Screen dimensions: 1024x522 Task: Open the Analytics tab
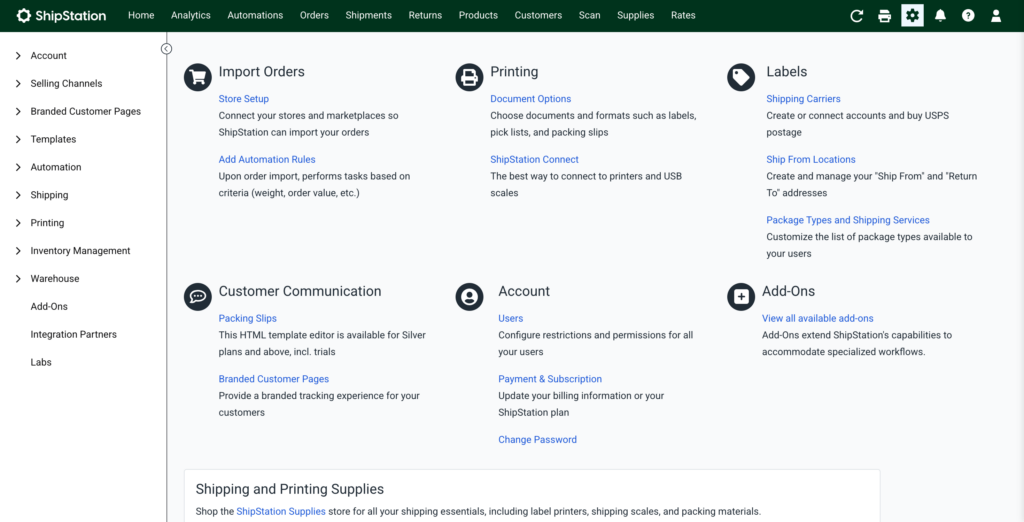point(191,15)
